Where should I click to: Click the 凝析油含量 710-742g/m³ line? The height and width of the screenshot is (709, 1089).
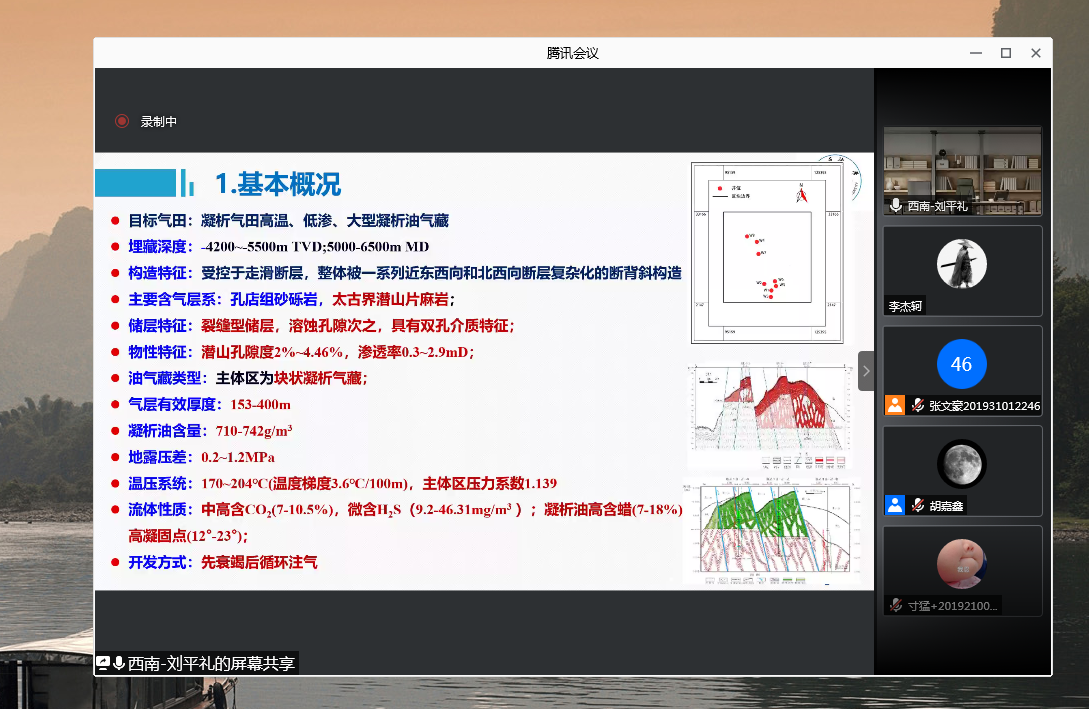pyautogui.click(x=210, y=431)
